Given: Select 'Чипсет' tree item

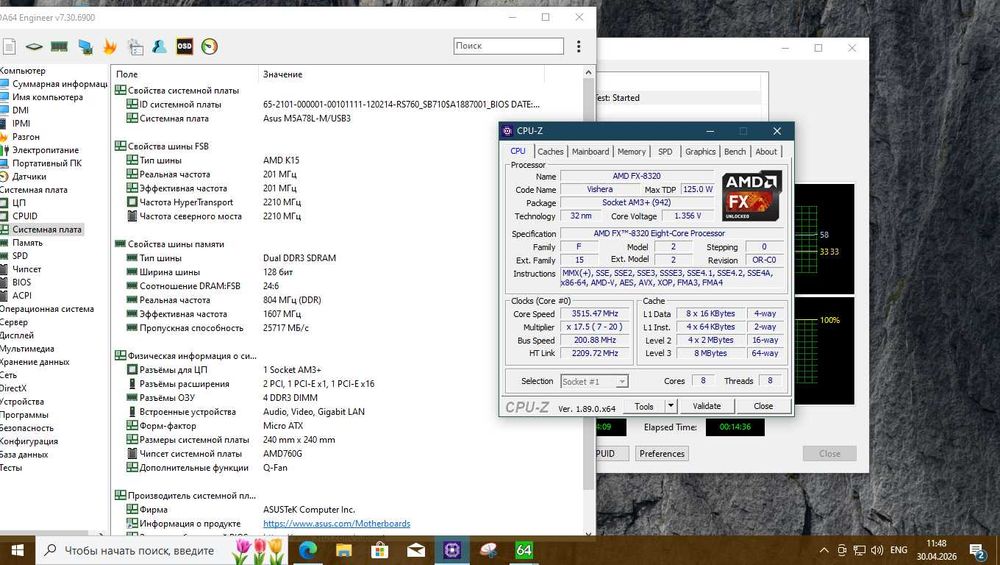Looking at the screenshot, I should [x=26, y=269].
